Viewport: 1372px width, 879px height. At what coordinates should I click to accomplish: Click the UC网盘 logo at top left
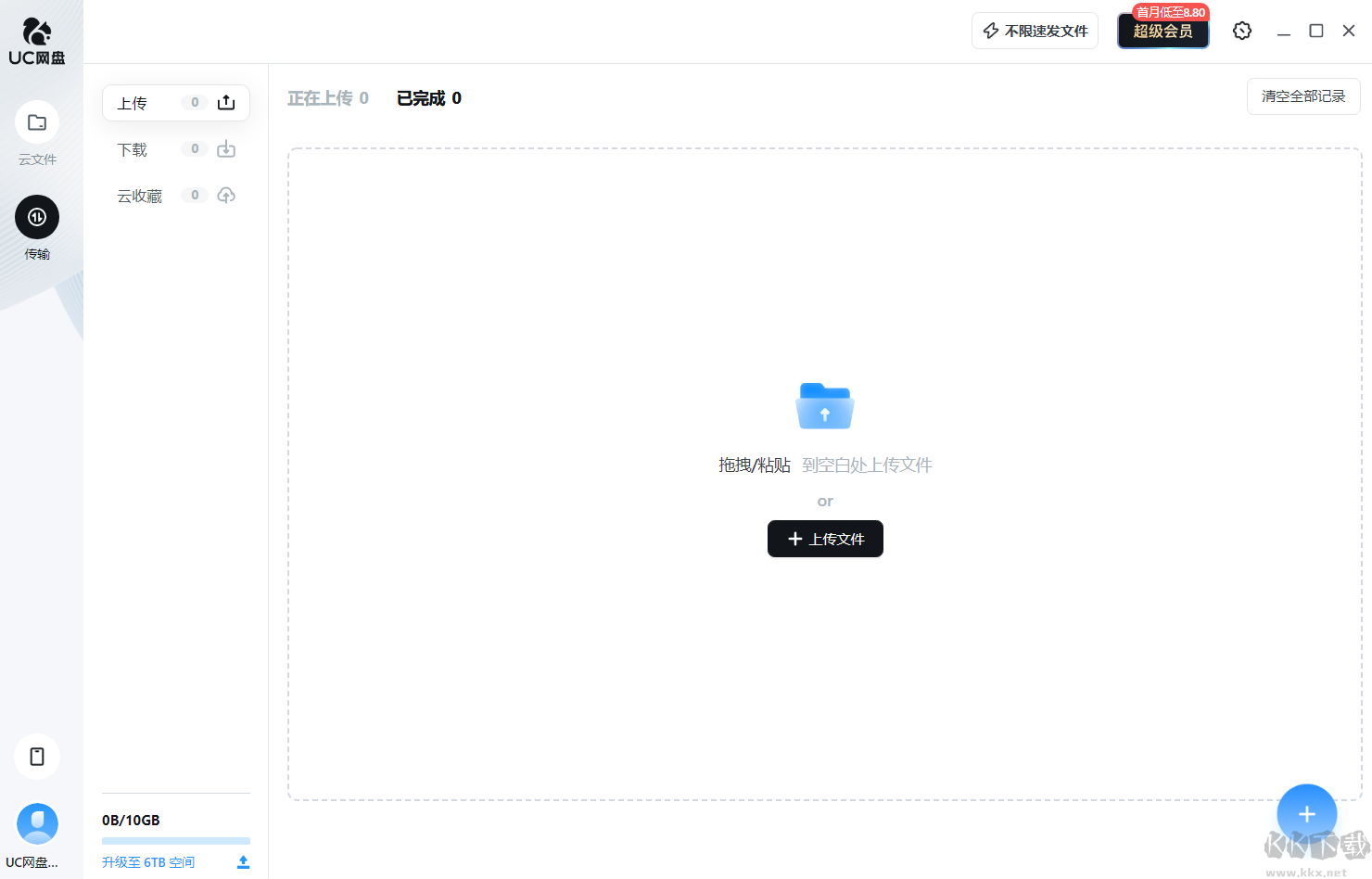coord(36,40)
